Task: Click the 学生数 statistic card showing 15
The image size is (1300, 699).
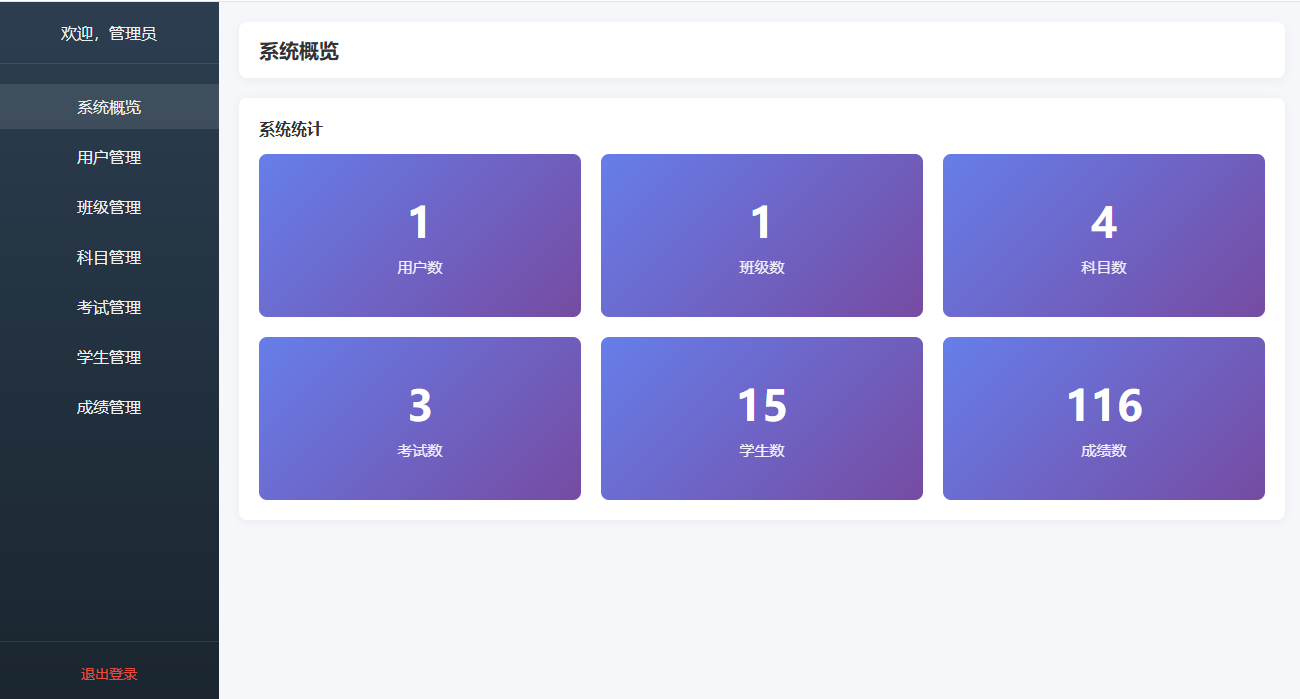Action: pyautogui.click(x=762, y=418)
